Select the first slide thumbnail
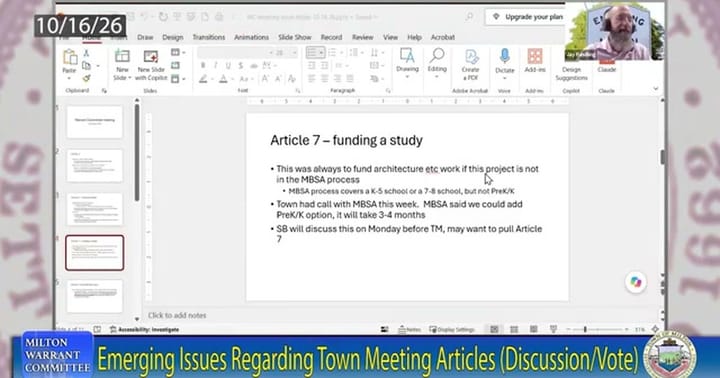The width and height of the screenshot is (720, 378). tap(95, 122)
